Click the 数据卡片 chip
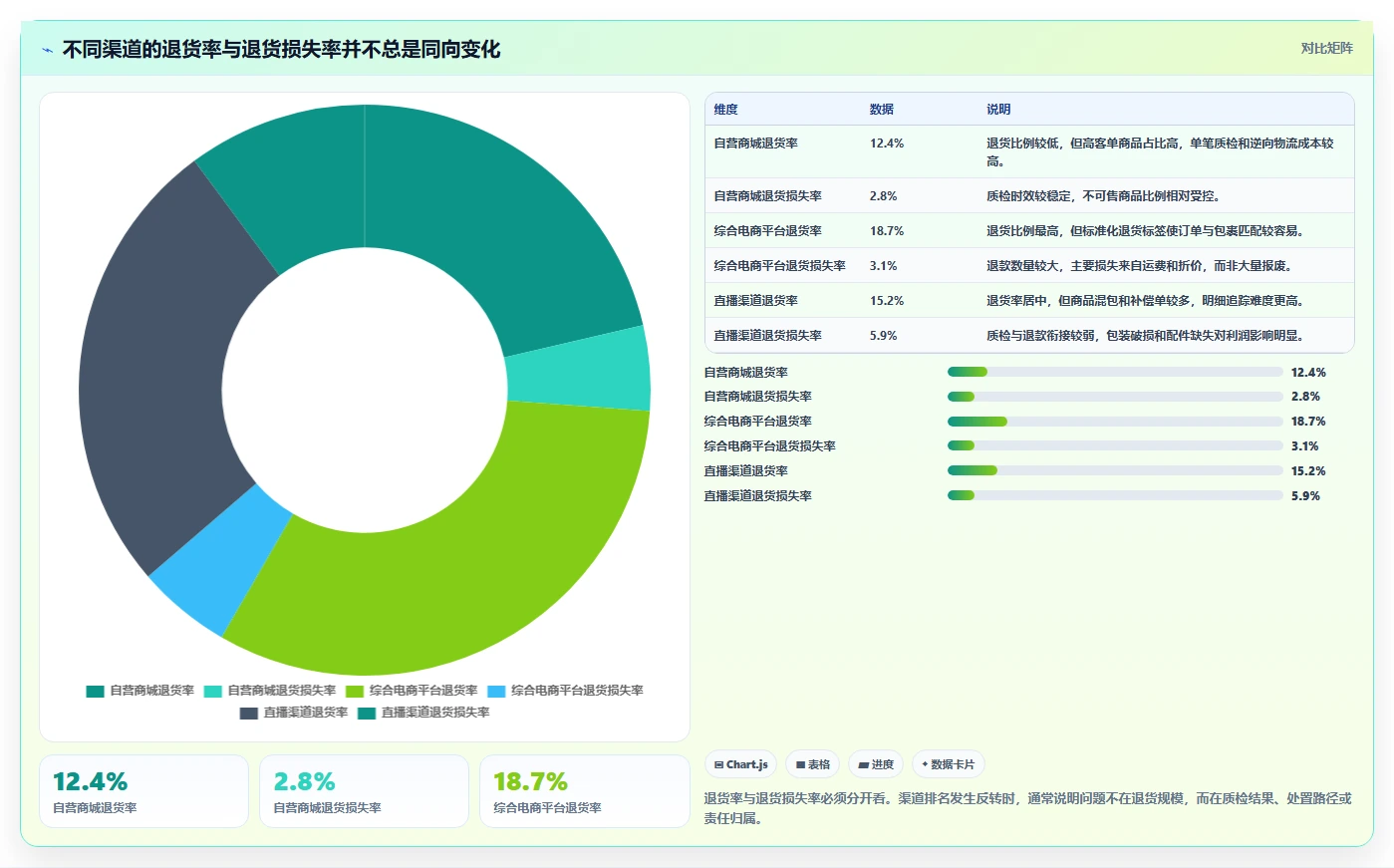1394x868 pixels. pyautogui.click(x=949, y=764)
